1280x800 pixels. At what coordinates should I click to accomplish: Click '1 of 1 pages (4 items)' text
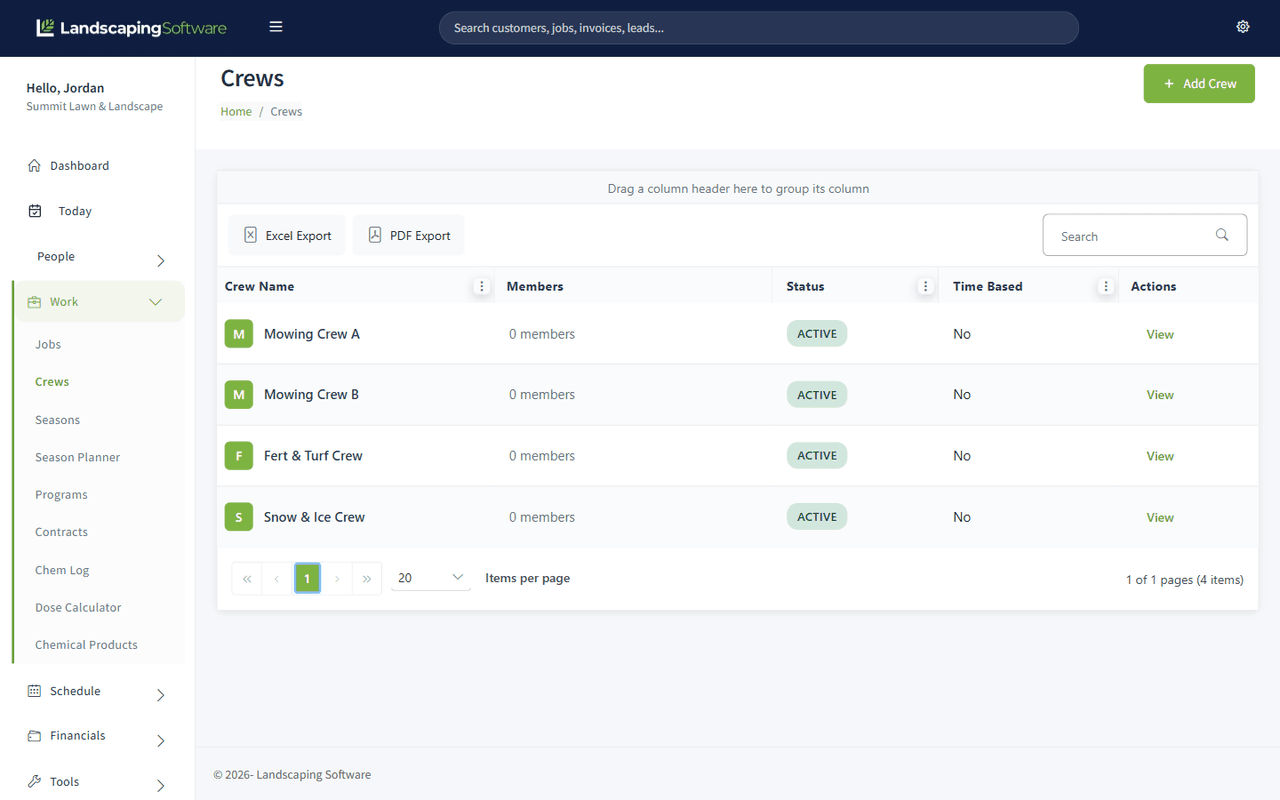coord(1185,580)
